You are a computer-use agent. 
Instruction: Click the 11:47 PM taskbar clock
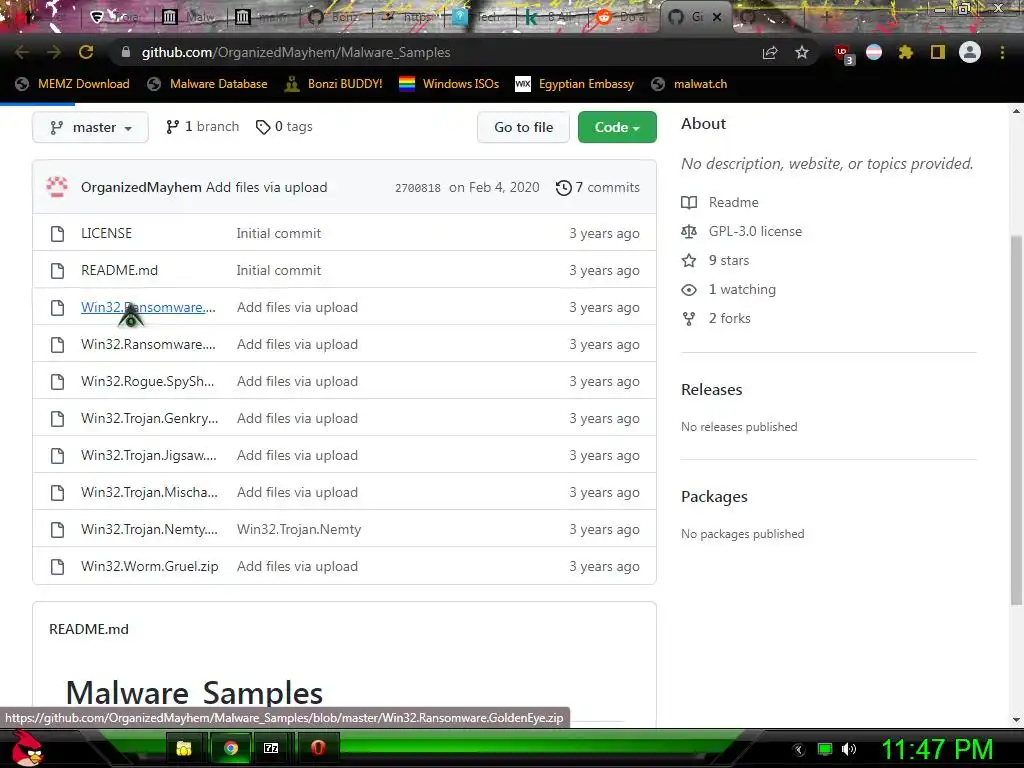click(x=937, y=749)
